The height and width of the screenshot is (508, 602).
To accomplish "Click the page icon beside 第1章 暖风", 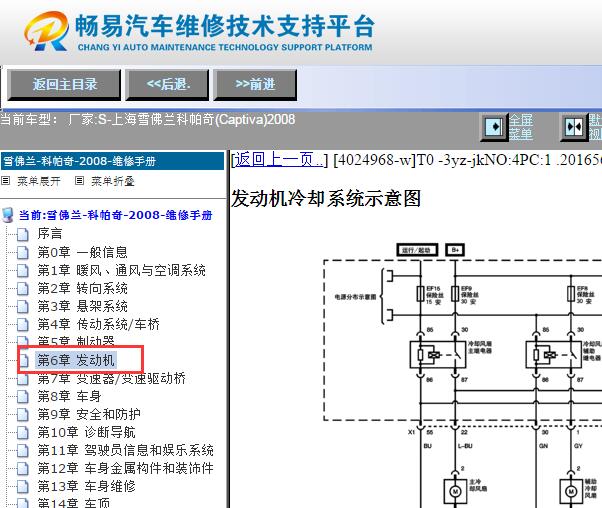I will pos(23,271).
